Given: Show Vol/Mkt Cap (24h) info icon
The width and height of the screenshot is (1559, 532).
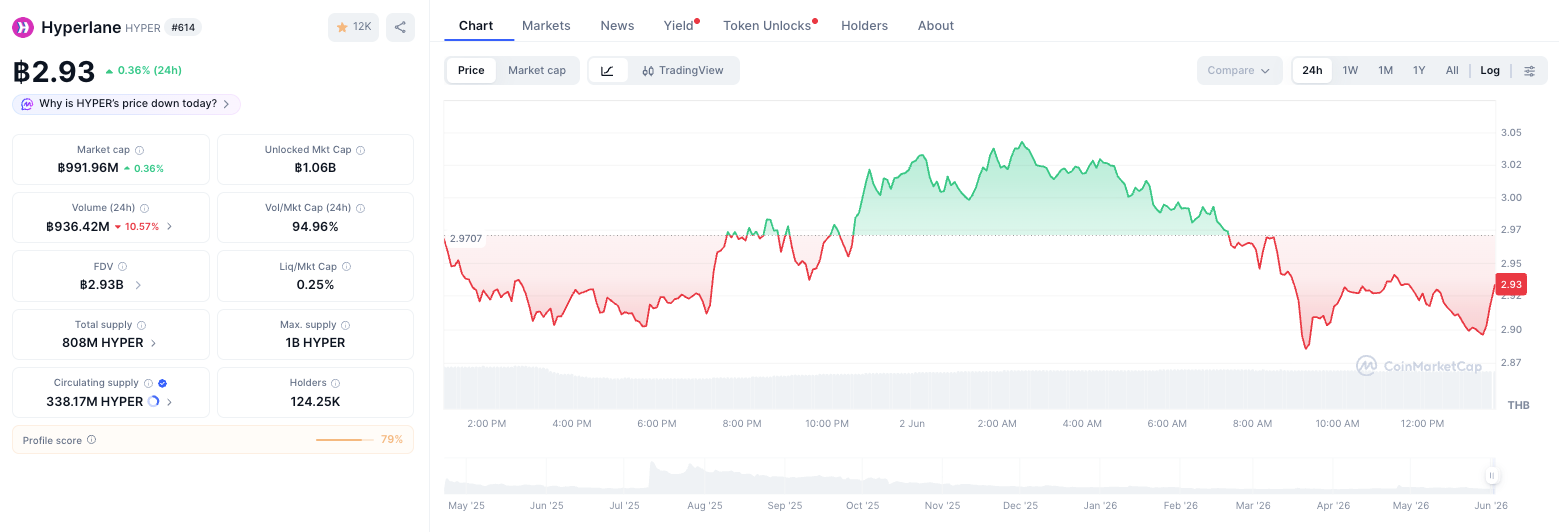Looking at the screenshot, I should (360, 208).
